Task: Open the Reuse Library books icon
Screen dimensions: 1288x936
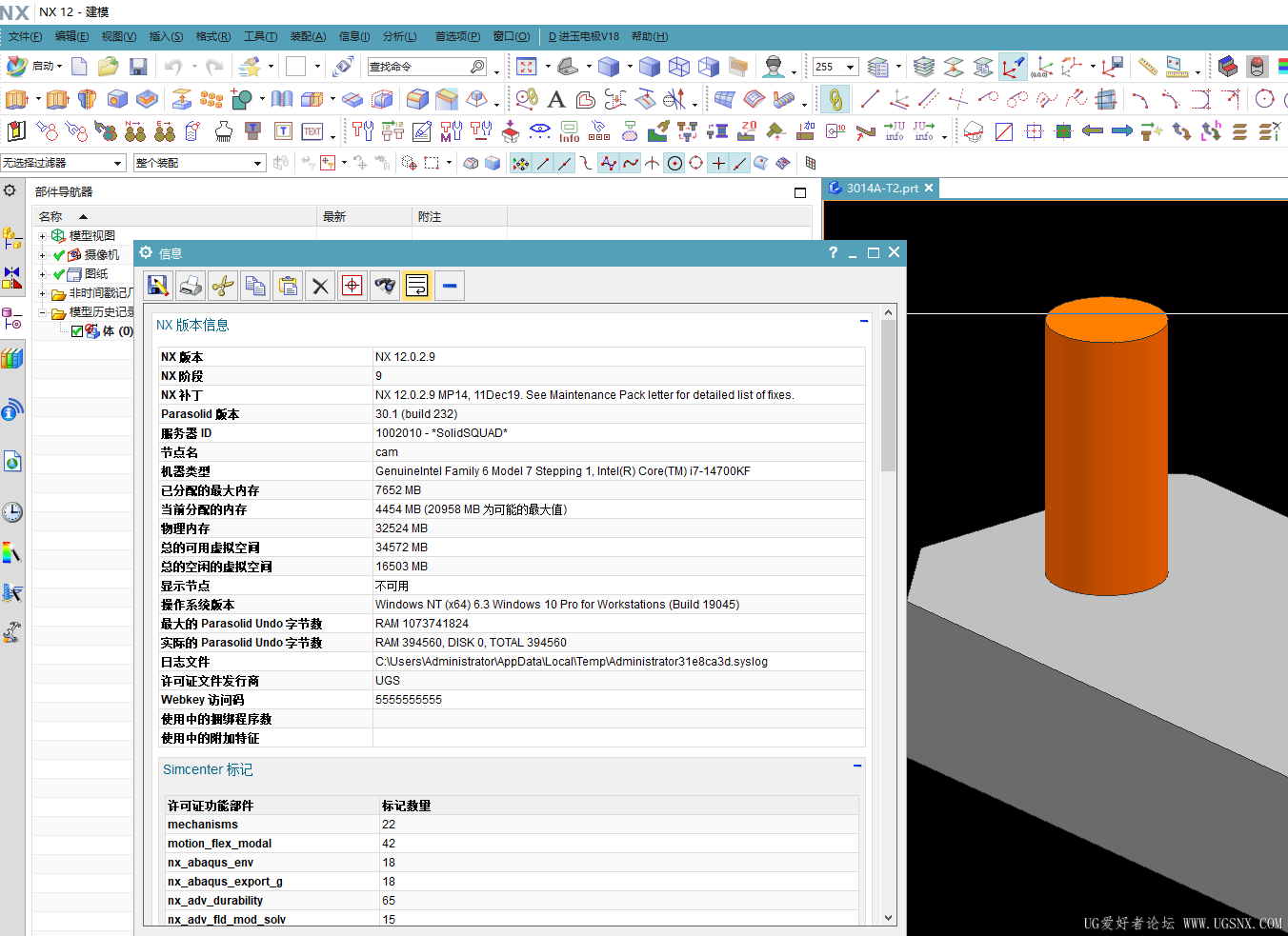Action: tap(12, 358)
